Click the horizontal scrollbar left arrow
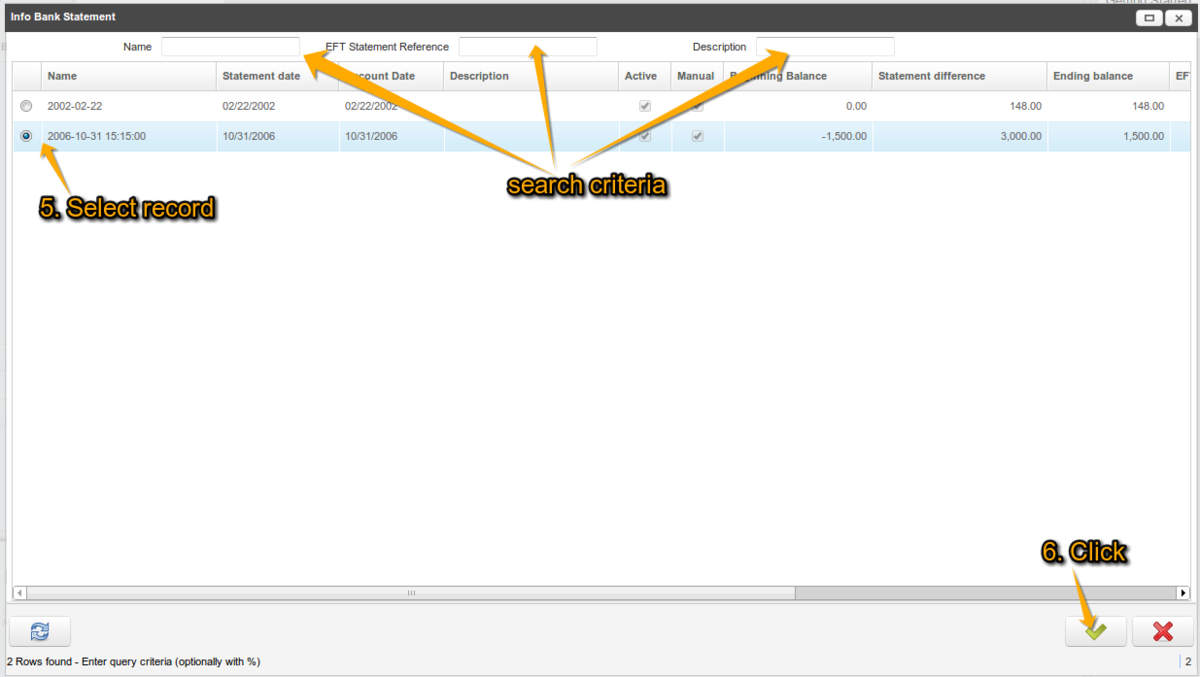Screen dimensions: 1200x677 [x=19, y=593]
